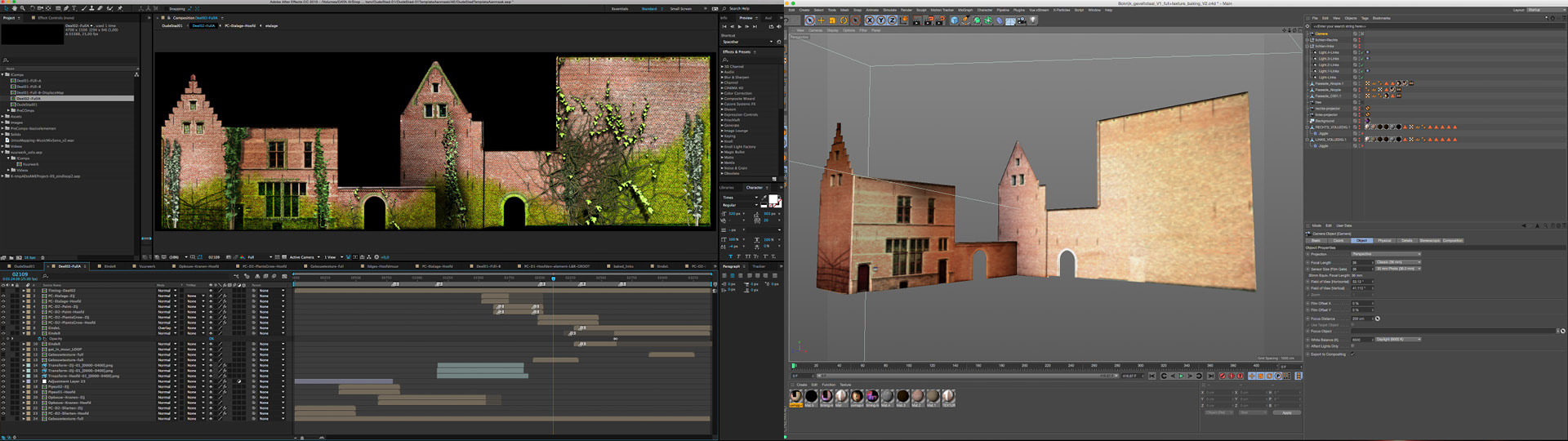Click the Y axis lock icon
1568x441 pixels.
(x=880, y=20)
